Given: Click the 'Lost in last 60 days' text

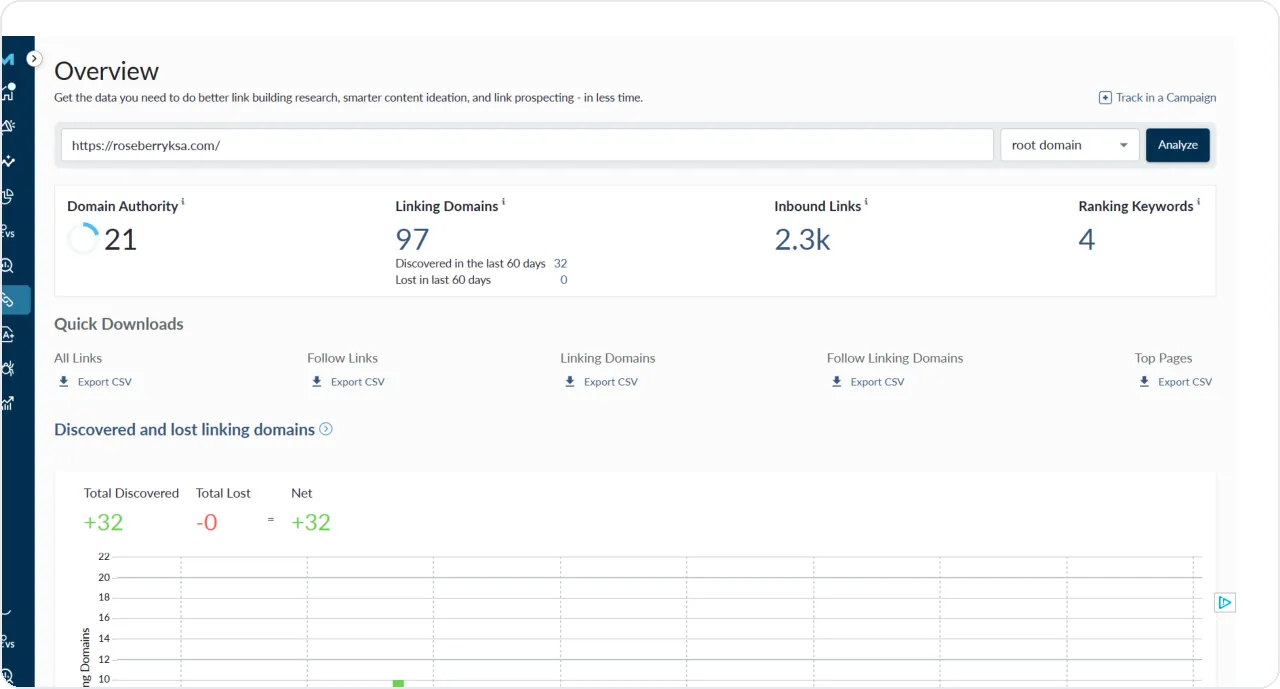Looking at the screenshot, I should 443,280.
